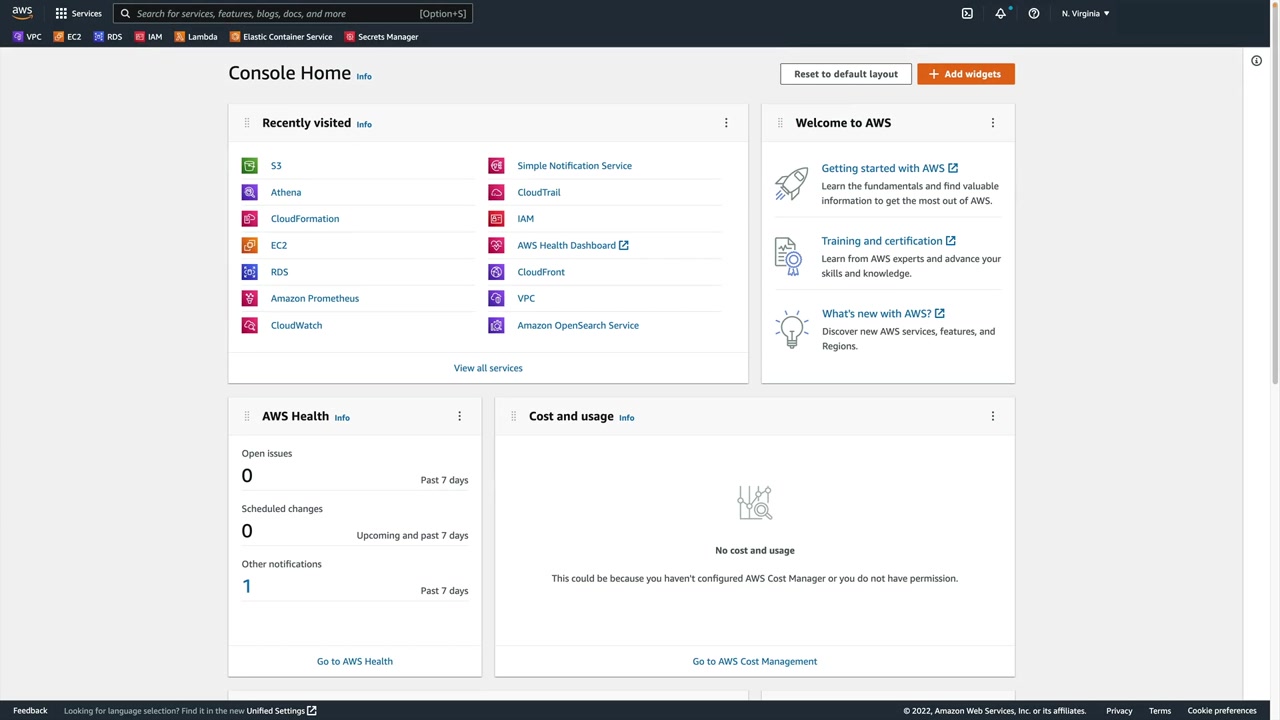Click the Amazon OpenSearch Service icon
1280x720 pixels.
click(x=496, y=325)
